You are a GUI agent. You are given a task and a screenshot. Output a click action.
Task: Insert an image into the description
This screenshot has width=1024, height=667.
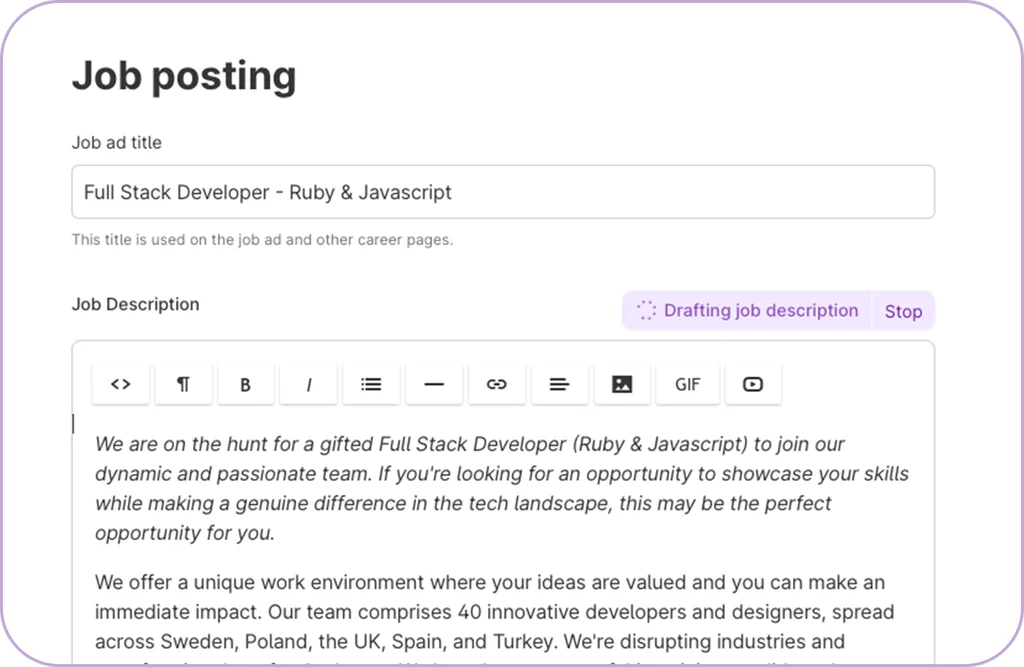click(622, 385)
